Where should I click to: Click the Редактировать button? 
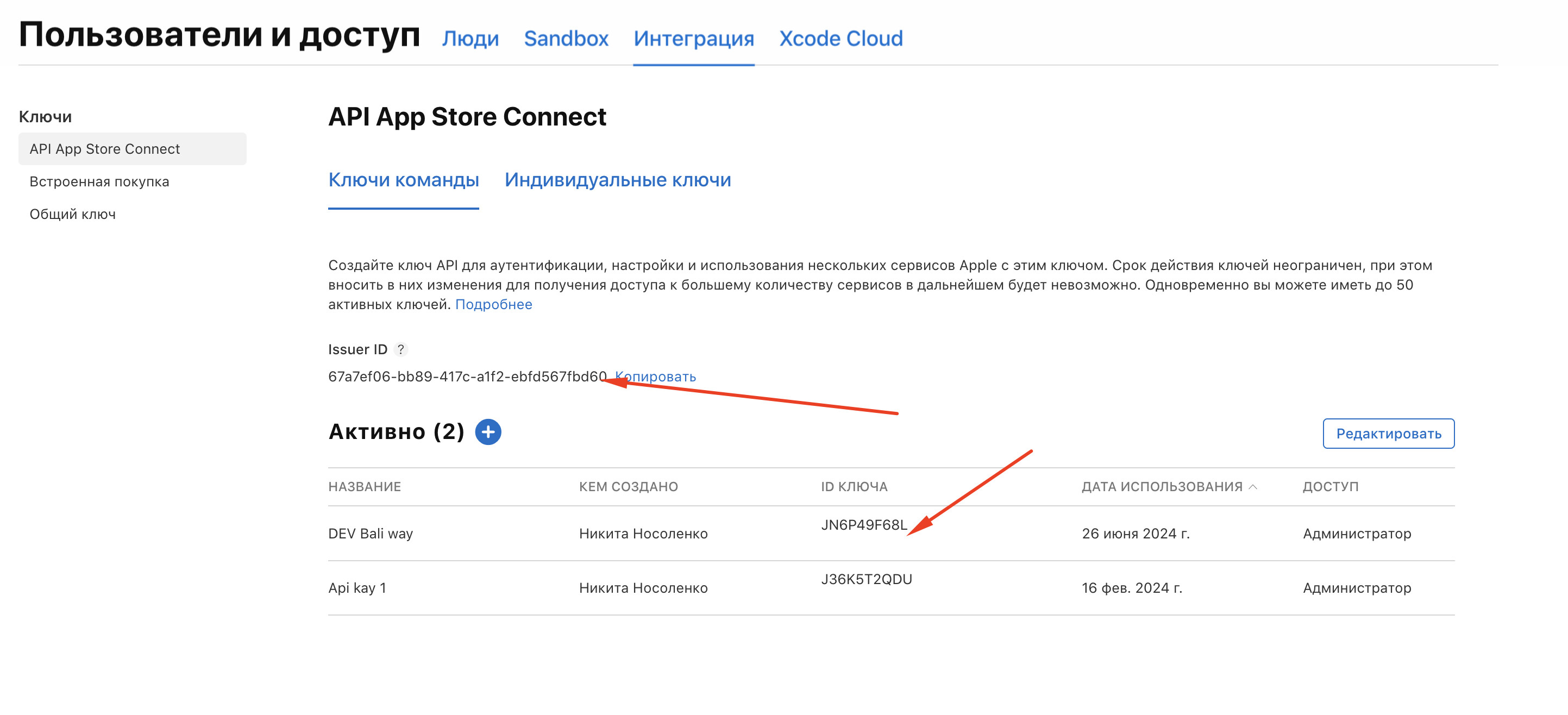coord(1388,434)
